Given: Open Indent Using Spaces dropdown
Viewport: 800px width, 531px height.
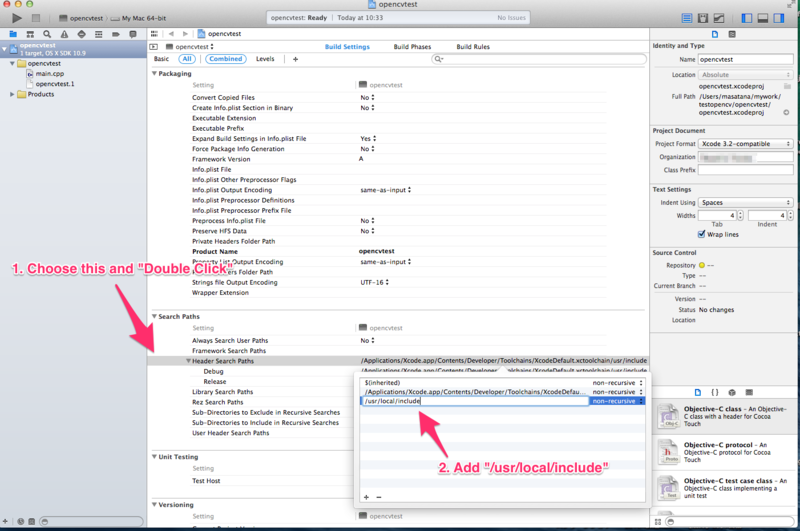Looking at the screenshot, I should [745, 203].
